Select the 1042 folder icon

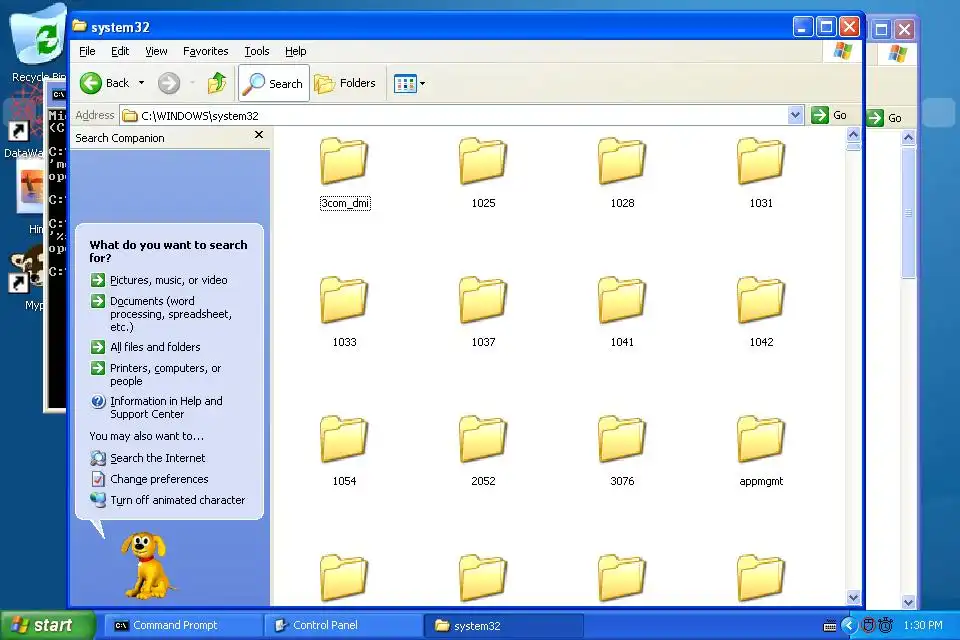(761, 299)
